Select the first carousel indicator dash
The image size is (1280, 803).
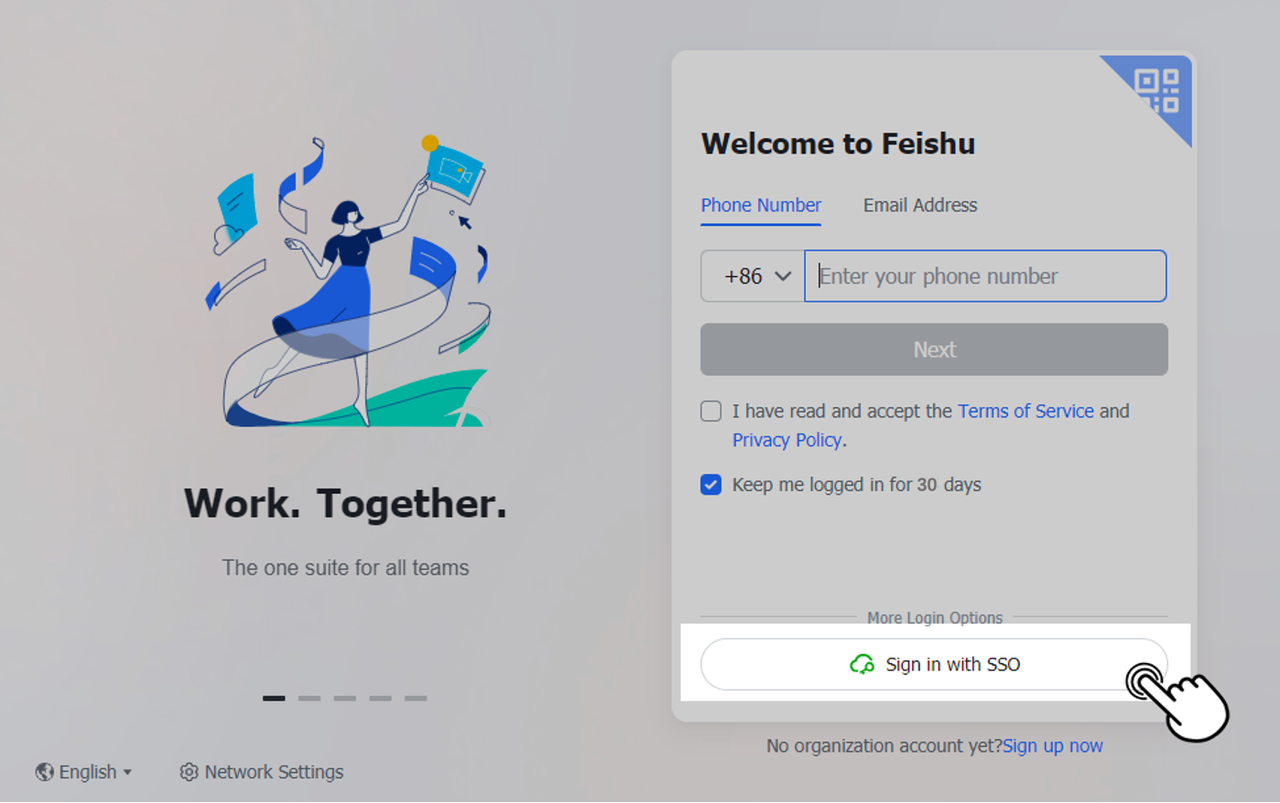point(274,698)
